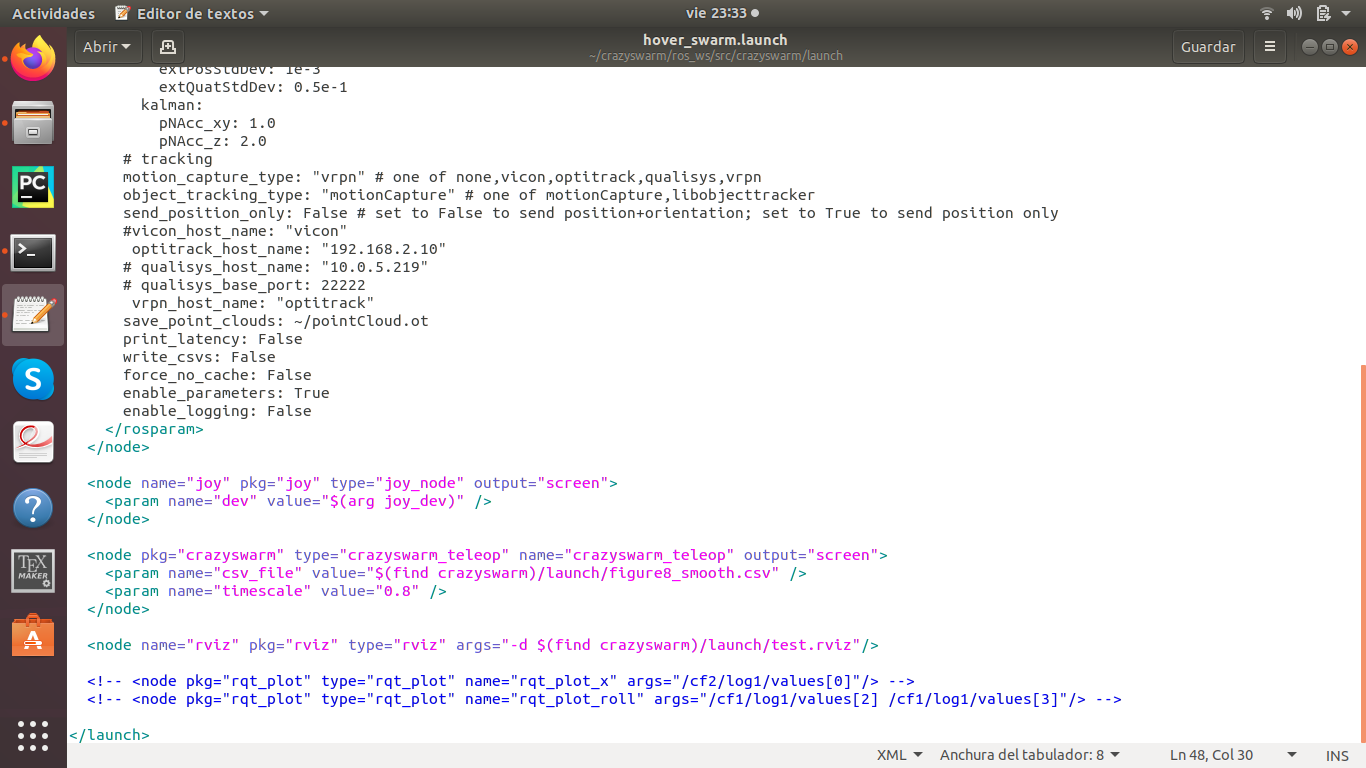Open the Abrir recent files dropdown
Viewport: 1366px width, 768px height.
tap(107, 47)
